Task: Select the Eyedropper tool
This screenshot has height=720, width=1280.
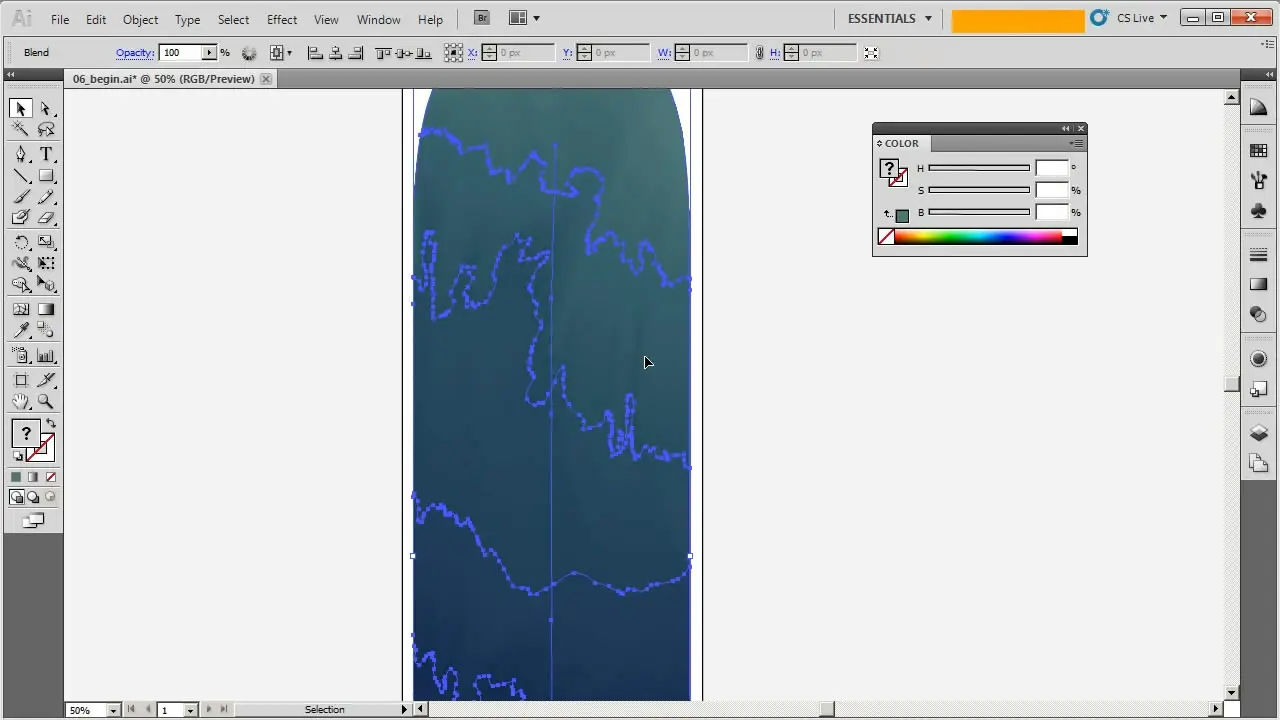Action: click(x=21, y=331)
